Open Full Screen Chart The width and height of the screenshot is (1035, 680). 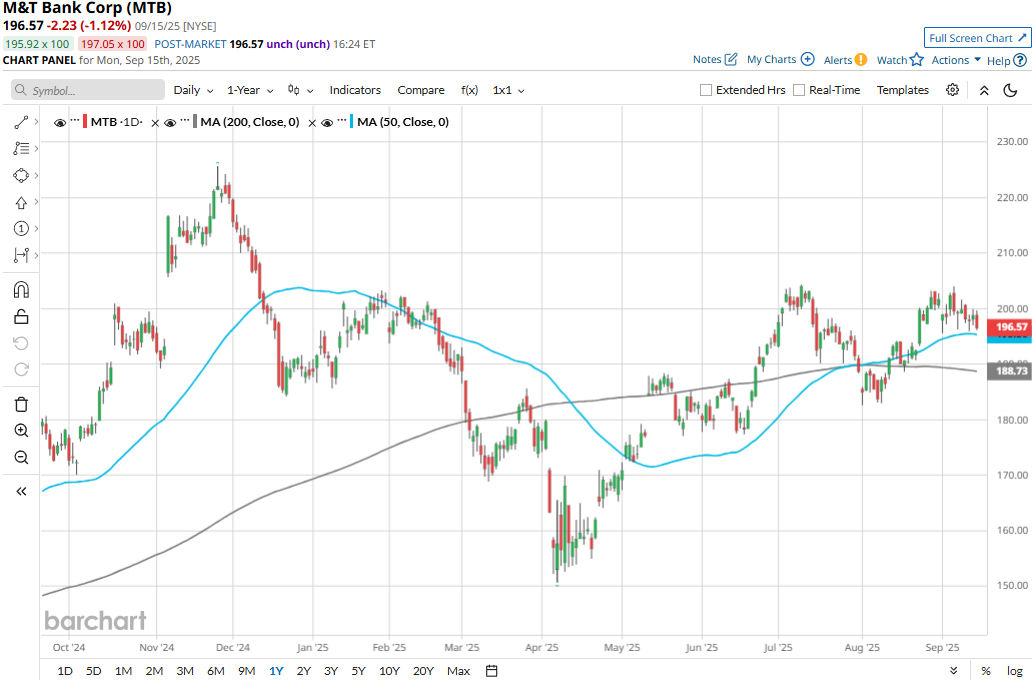[978, 38]
